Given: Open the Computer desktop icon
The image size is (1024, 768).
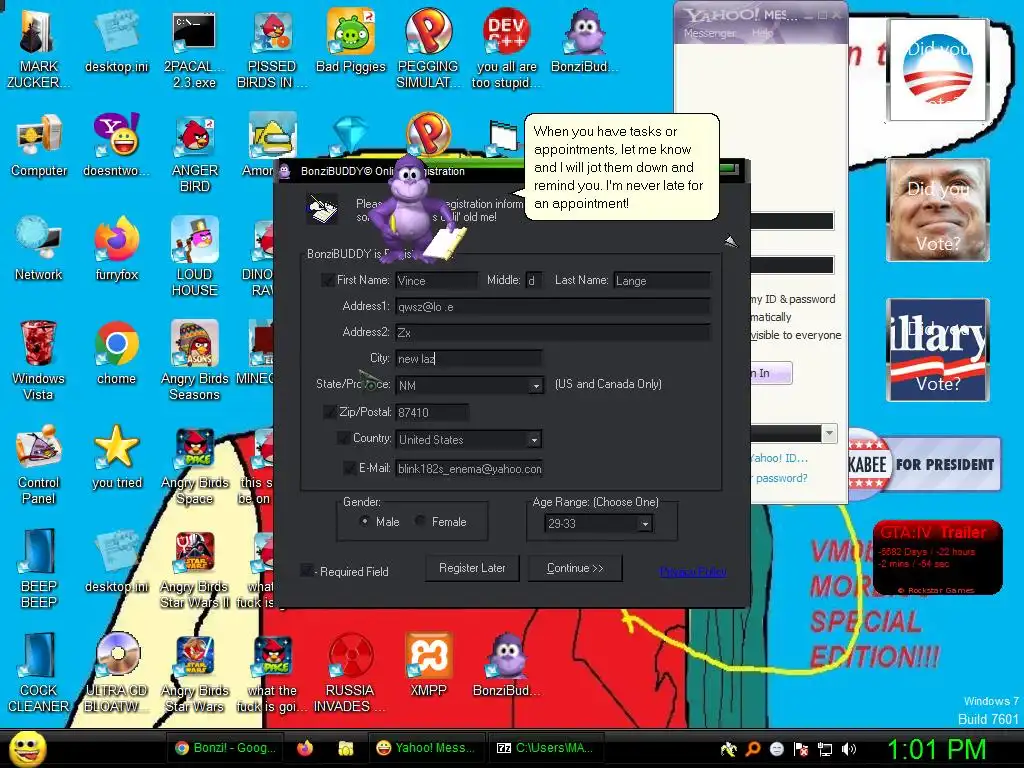Looking at the screenshot, I should pos(39,145).
